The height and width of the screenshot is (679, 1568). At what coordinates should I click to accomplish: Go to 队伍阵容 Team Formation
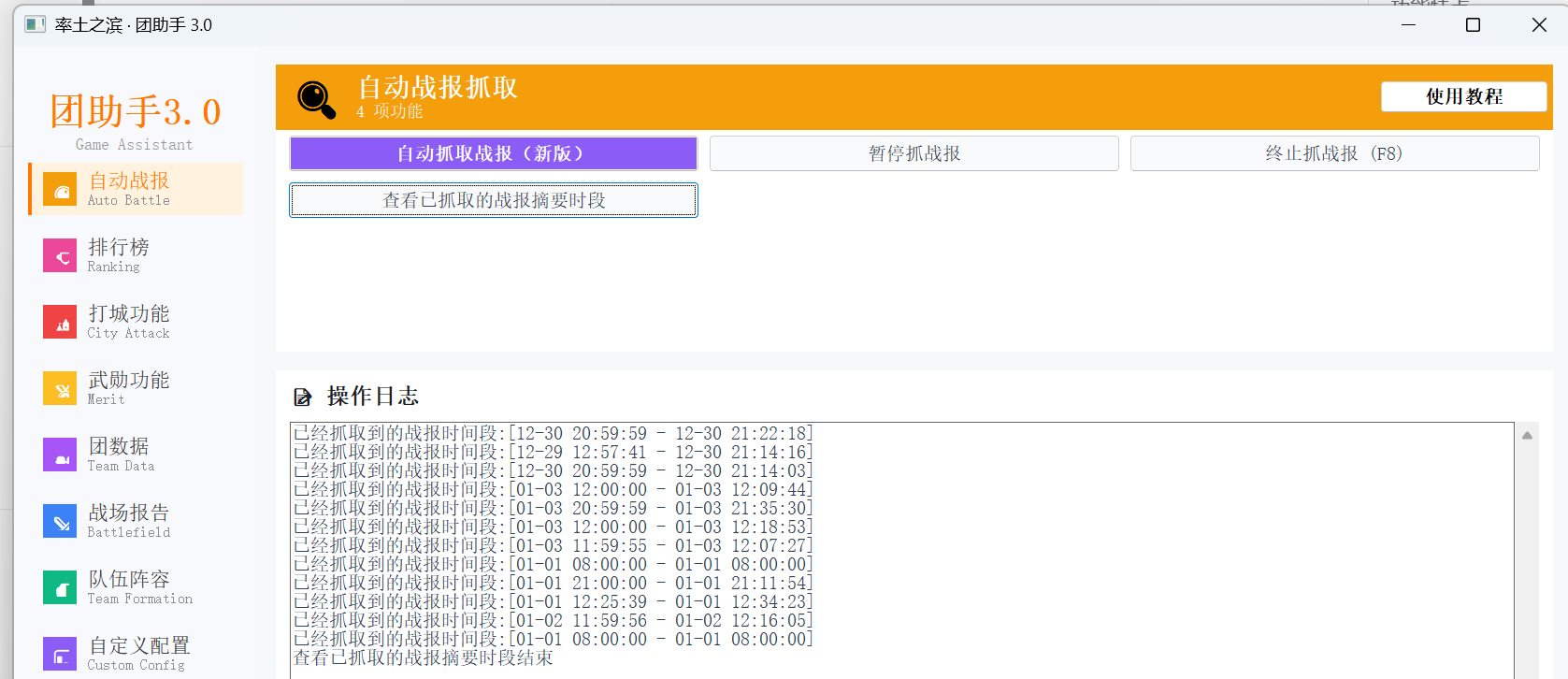(x=137, y=587)
